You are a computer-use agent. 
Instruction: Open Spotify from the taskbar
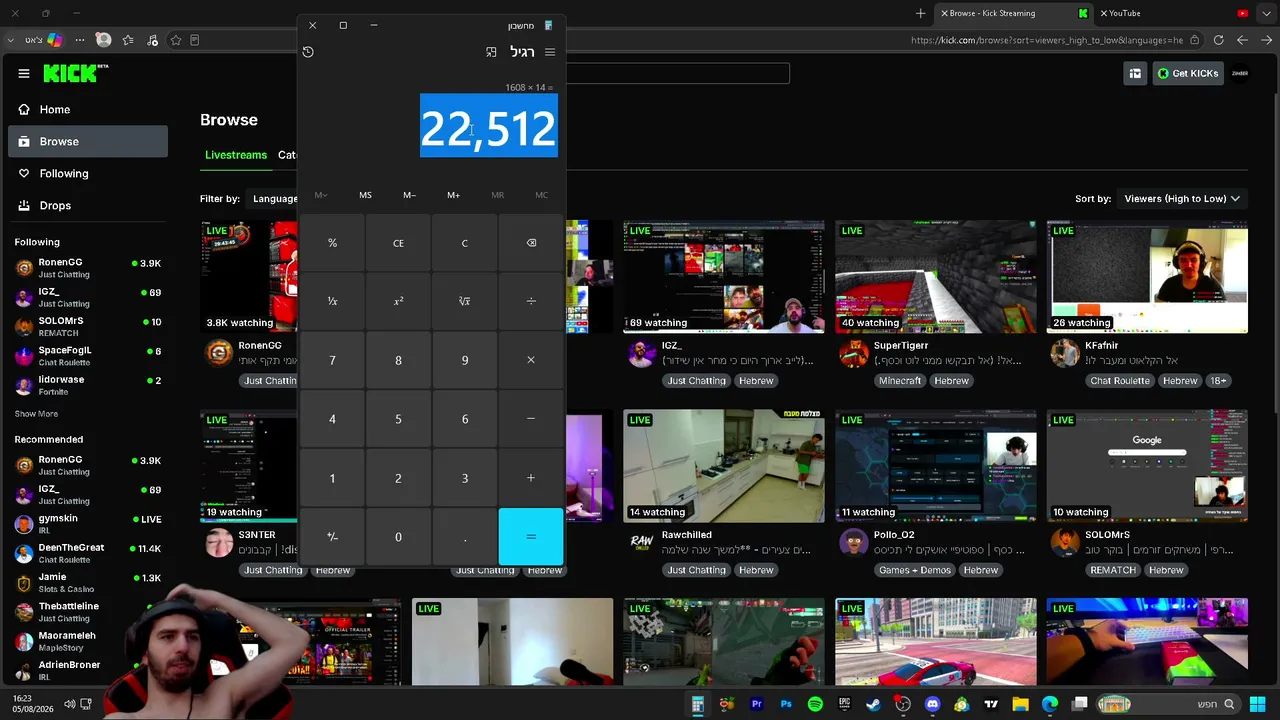click(815, 704)
